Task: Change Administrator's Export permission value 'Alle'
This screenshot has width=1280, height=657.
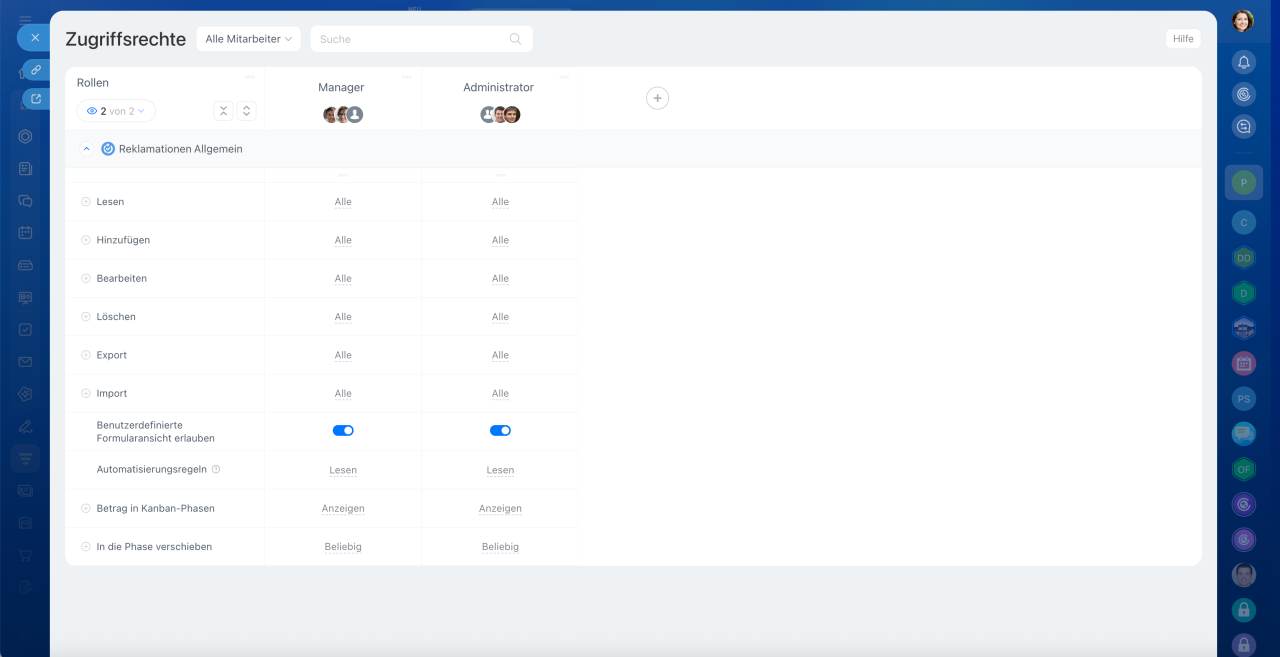Action: pos(500,355)
